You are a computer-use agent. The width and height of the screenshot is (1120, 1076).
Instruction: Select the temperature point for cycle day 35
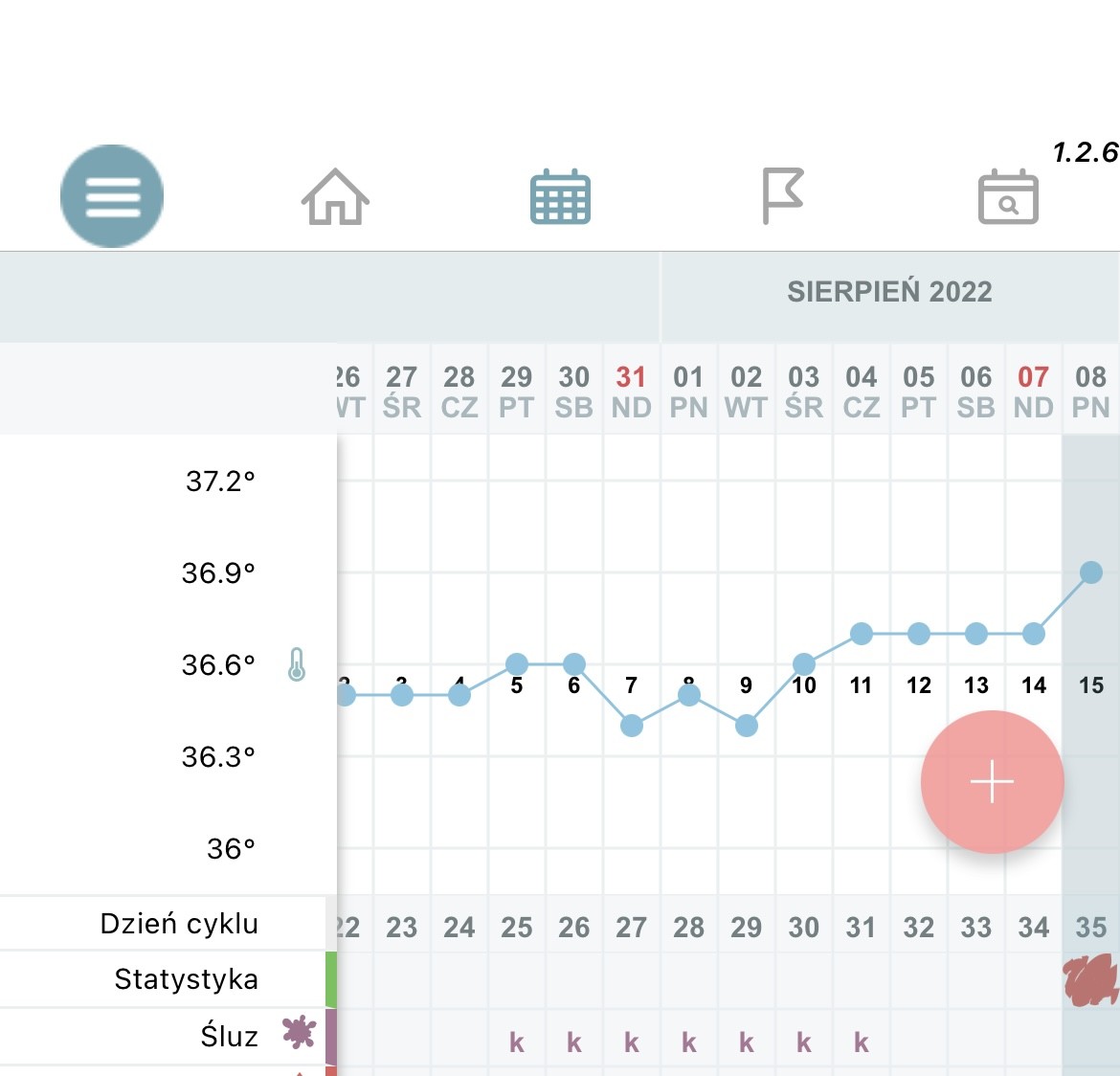tap(1091, 572)
